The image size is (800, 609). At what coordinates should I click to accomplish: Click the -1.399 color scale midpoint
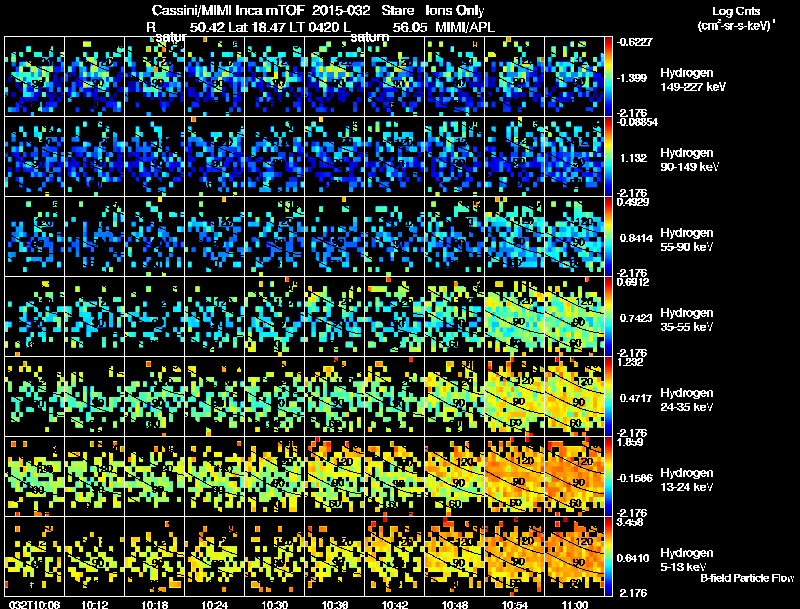[632, 78]
